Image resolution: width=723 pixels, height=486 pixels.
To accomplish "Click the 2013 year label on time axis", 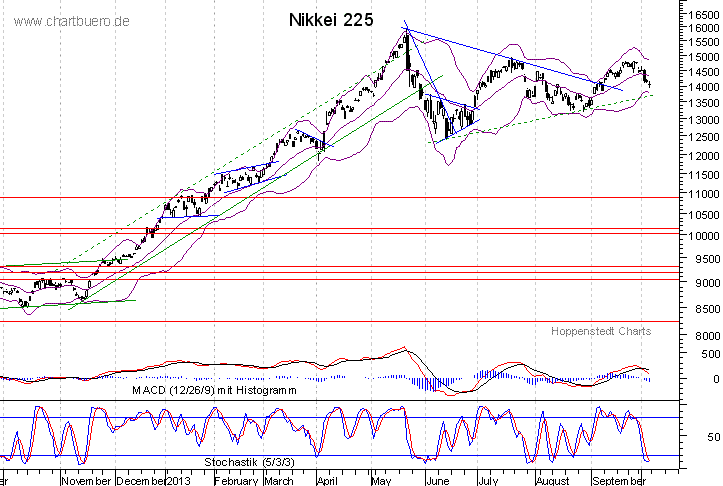I will 178,480.
